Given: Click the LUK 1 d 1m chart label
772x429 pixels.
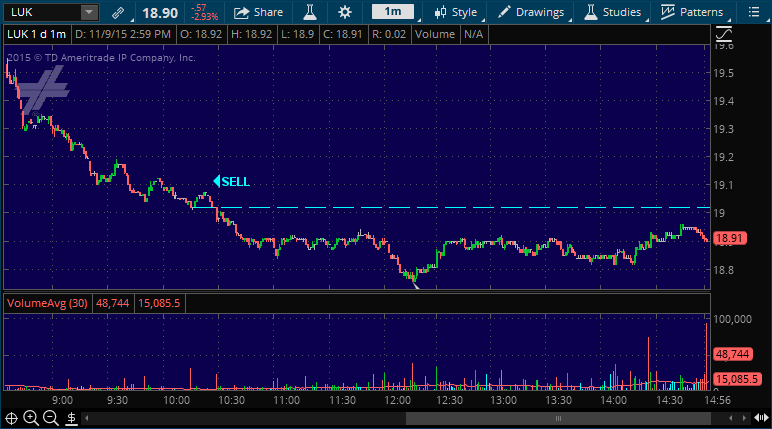Looking at the screenshot, I should pyautogui.click(x=36, y=34).
